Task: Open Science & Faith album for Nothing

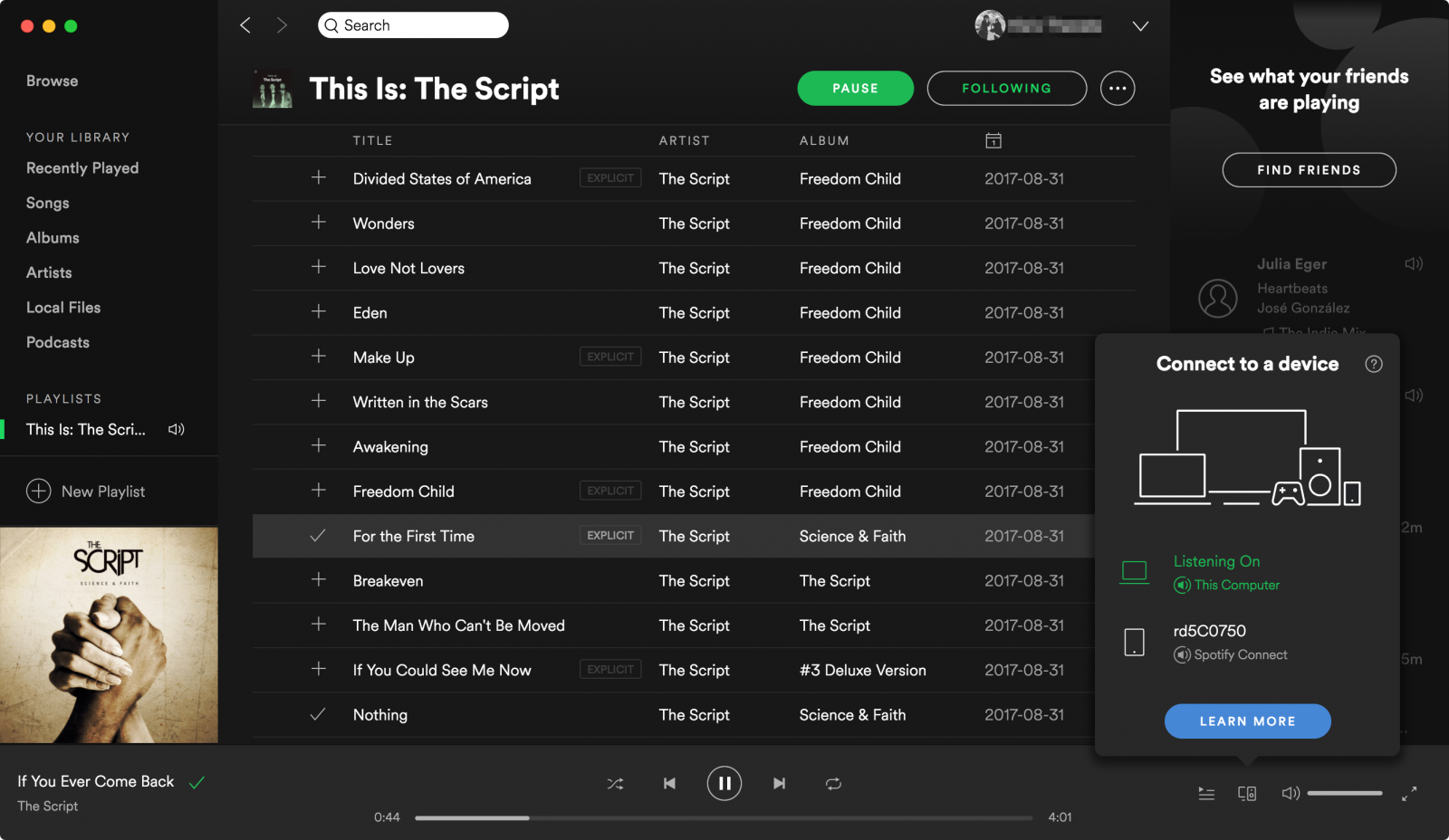Action: pyautogui.click(x=853, y=714)
